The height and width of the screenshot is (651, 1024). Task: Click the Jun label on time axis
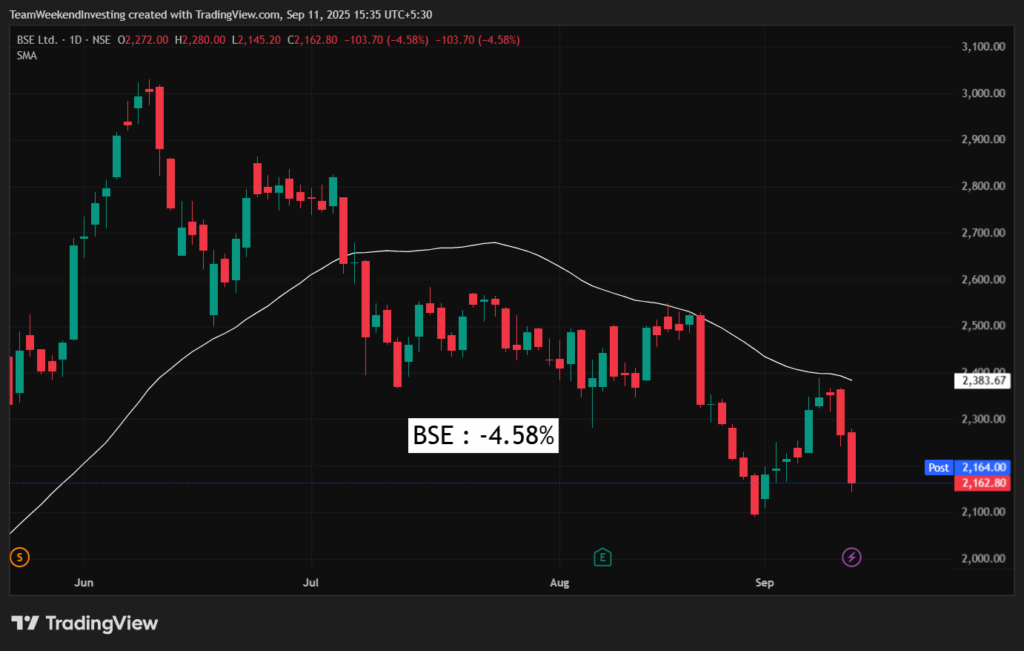84,582
